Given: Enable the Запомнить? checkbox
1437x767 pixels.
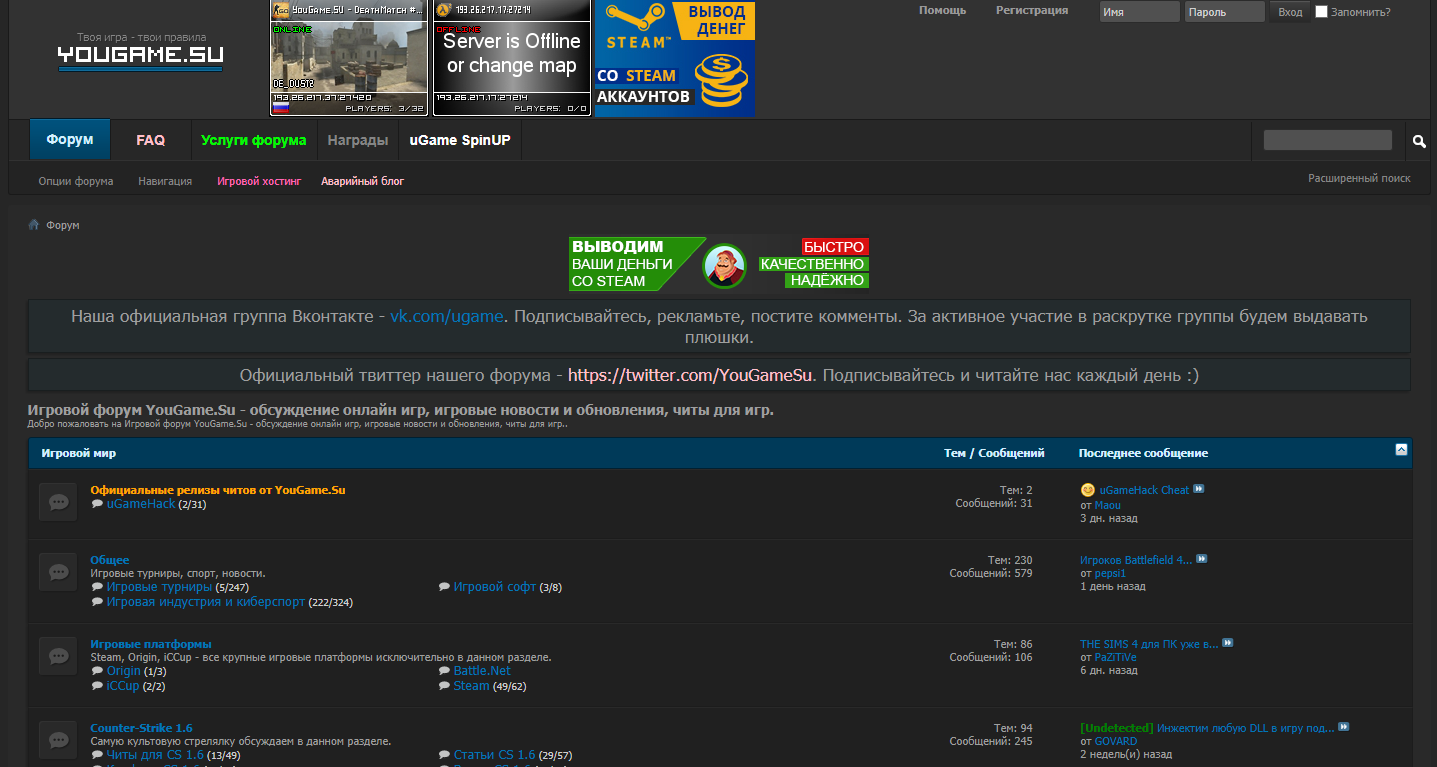Looking at the screenshot, I should 1321,12.
